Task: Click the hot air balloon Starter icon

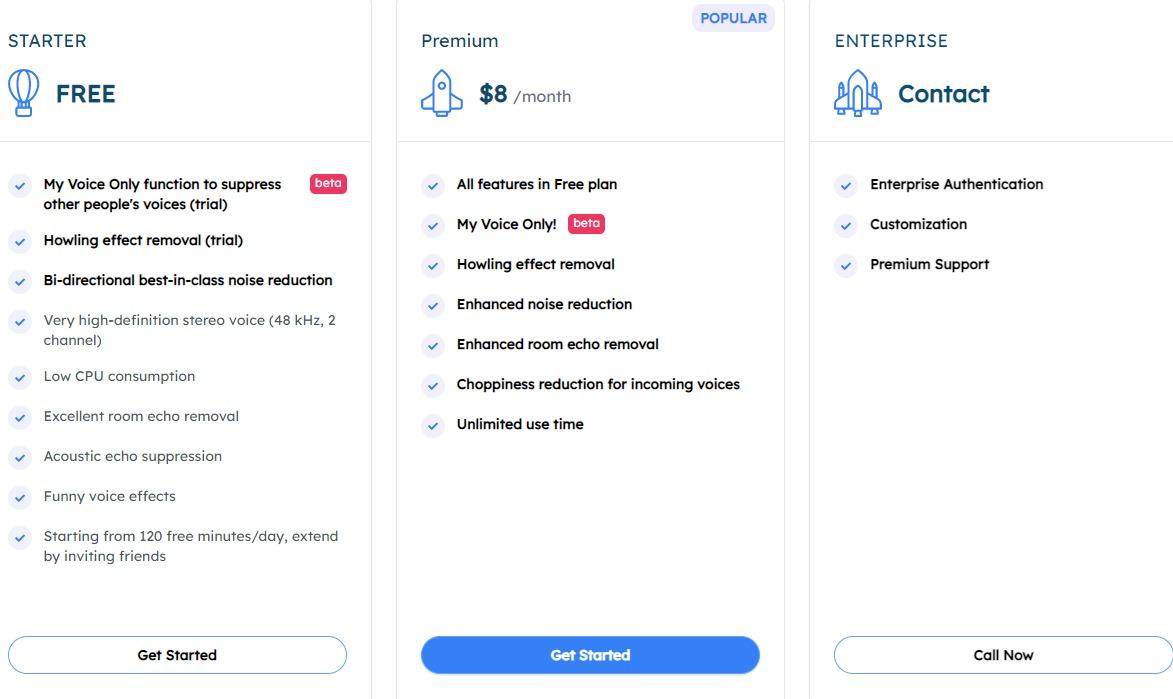Action: [23, 93]
